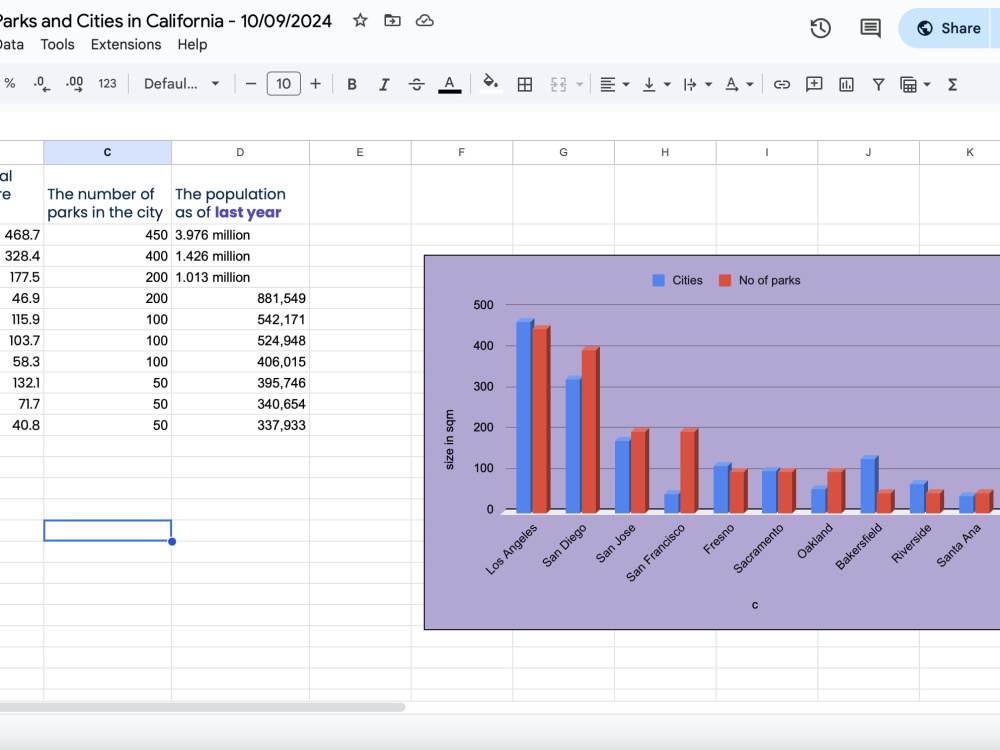Click the Los Angeles blue bar

[523, 416]
